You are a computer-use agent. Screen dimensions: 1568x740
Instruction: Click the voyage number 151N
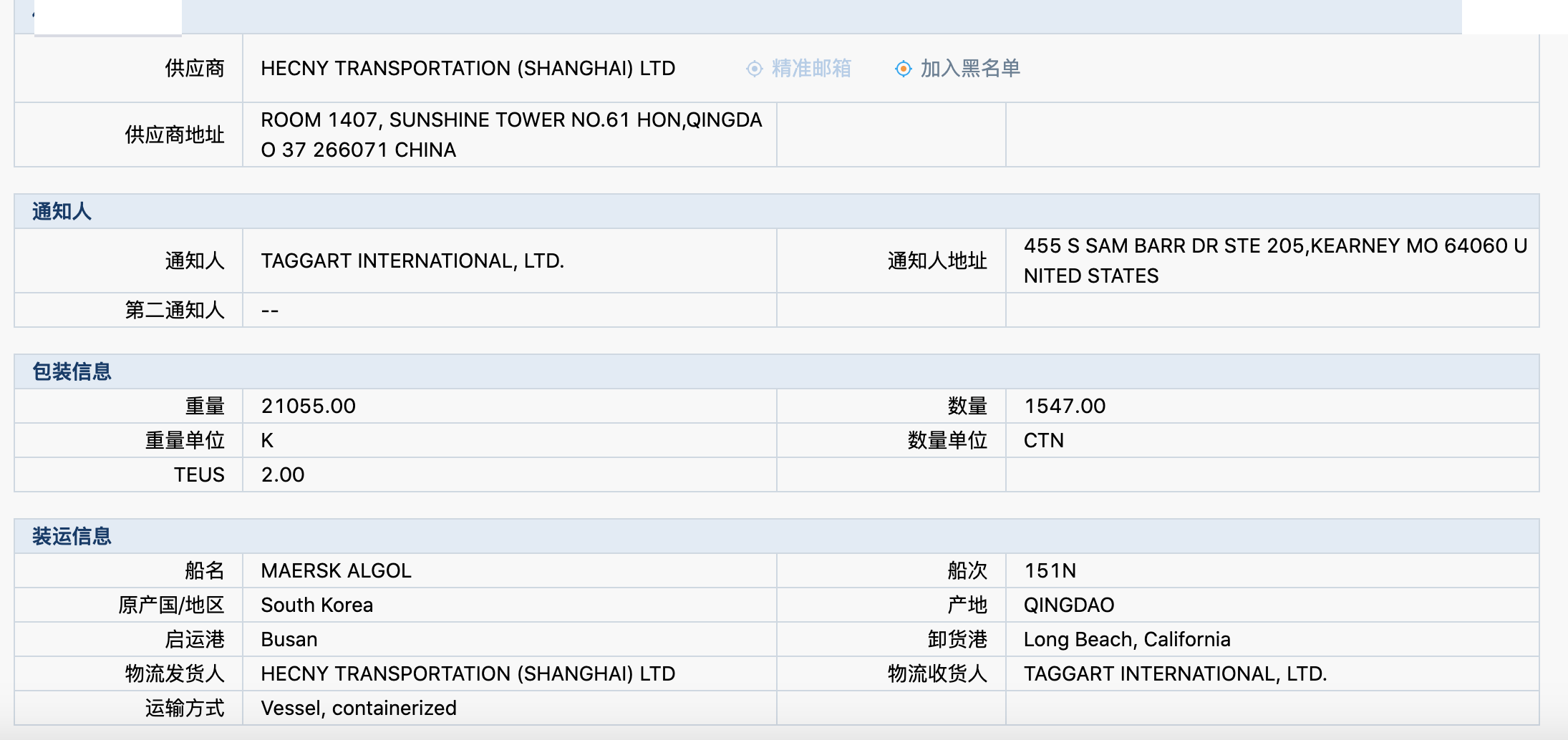coord(1050,571)
